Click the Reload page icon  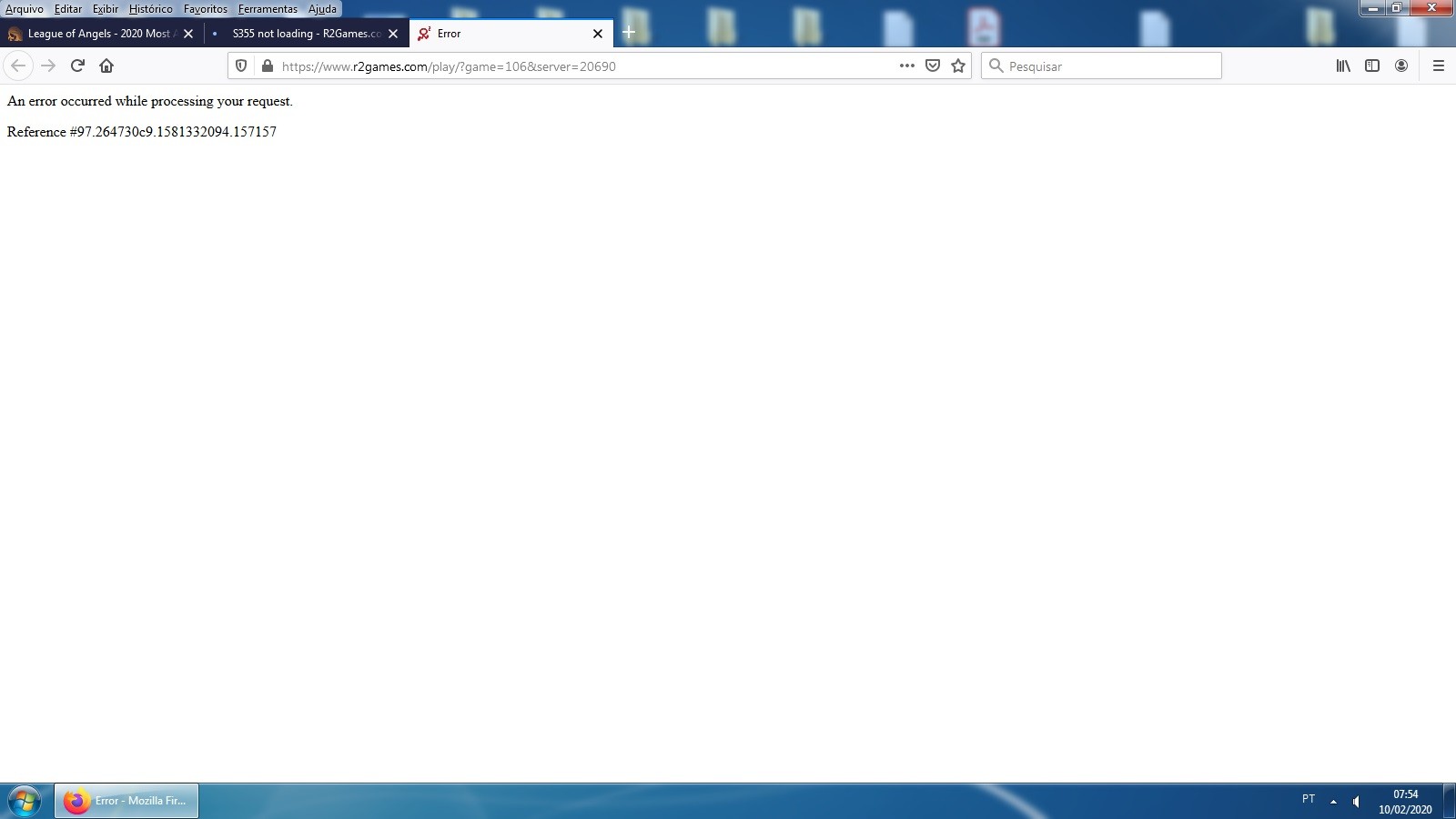[77, 66]
